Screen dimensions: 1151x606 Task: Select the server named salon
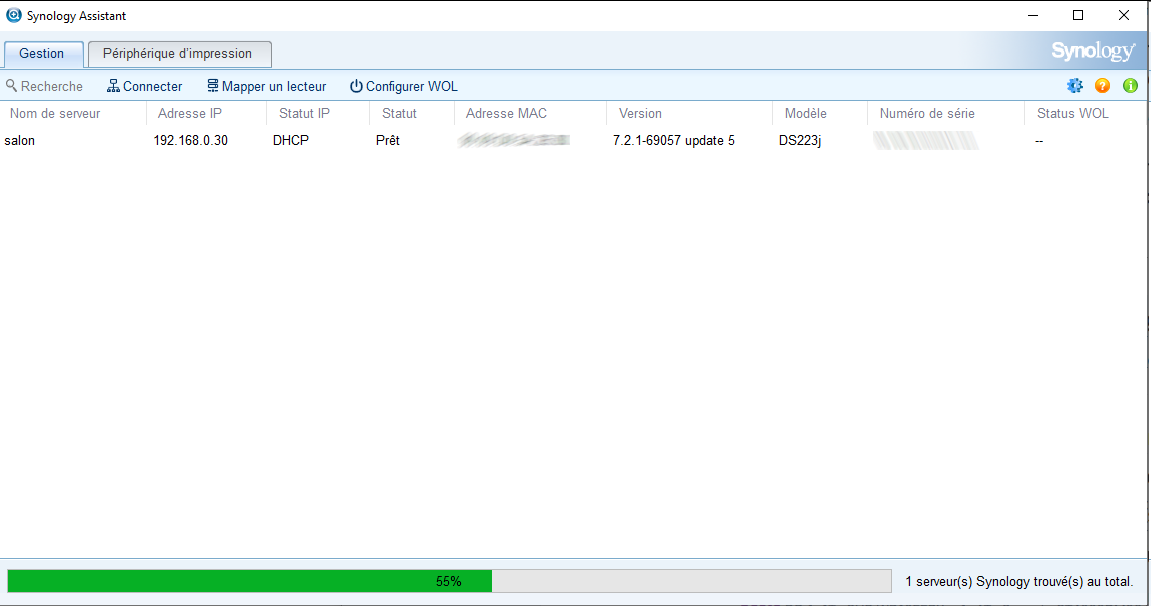[x=20, y=141]
